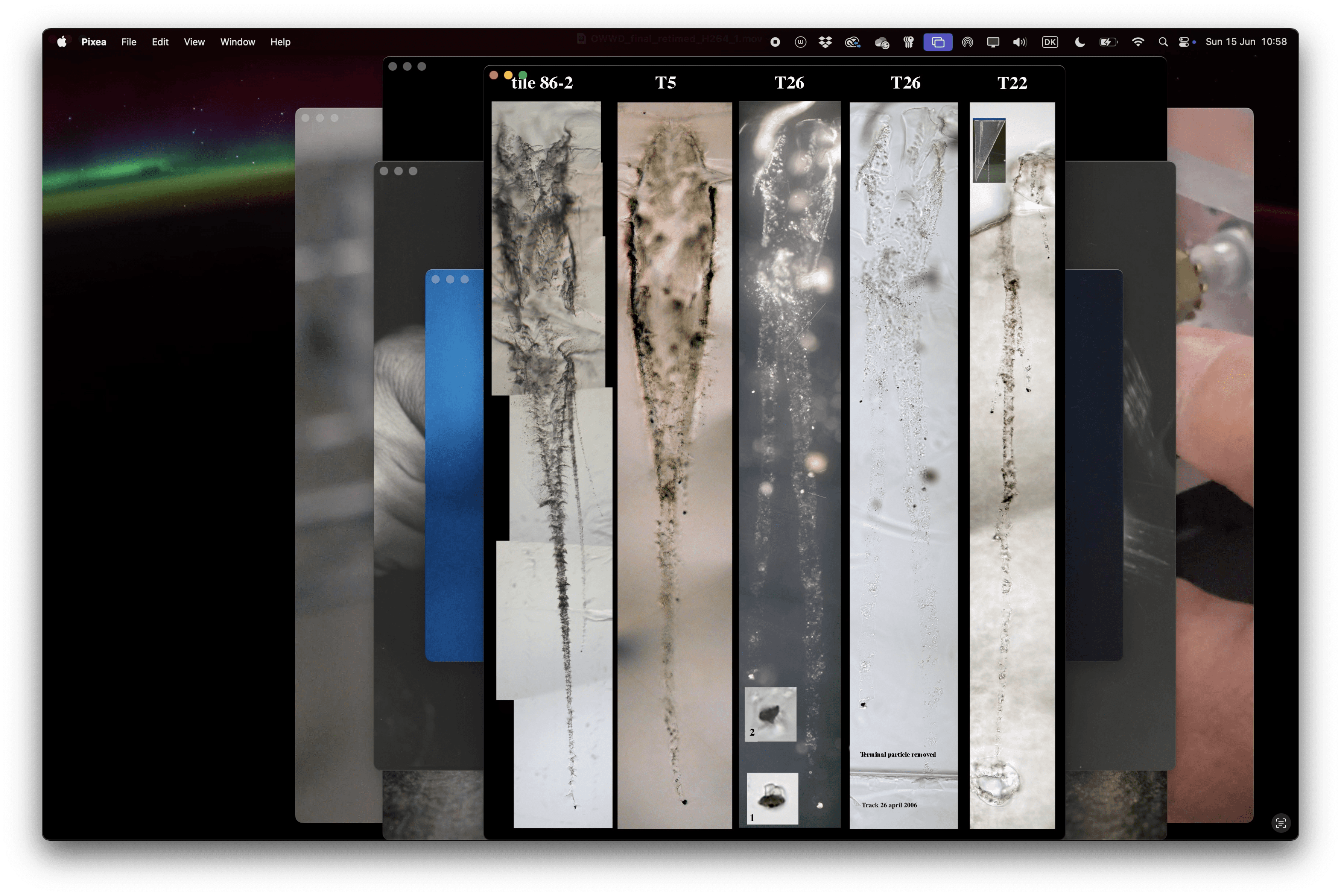
Task: Open the Edit menu
Action: tap(160, 42)
